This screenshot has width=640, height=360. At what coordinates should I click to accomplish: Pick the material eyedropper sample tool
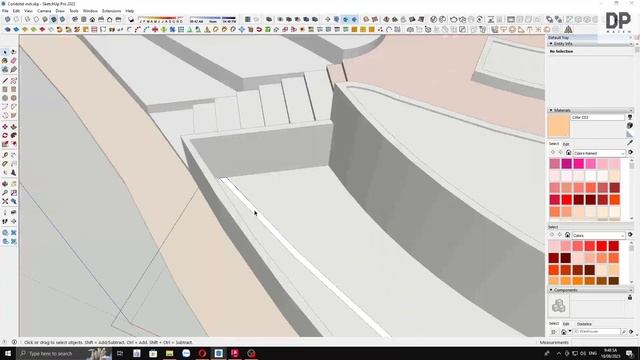[630, 142]
